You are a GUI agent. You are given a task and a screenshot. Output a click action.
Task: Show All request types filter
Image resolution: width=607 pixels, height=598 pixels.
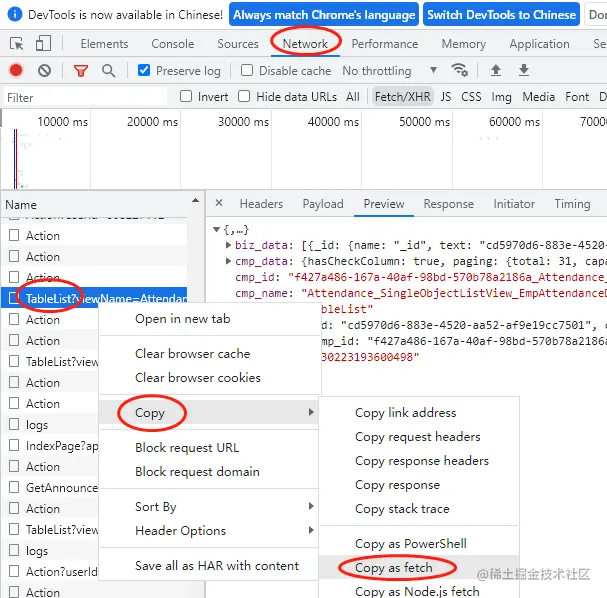point(353,96)
